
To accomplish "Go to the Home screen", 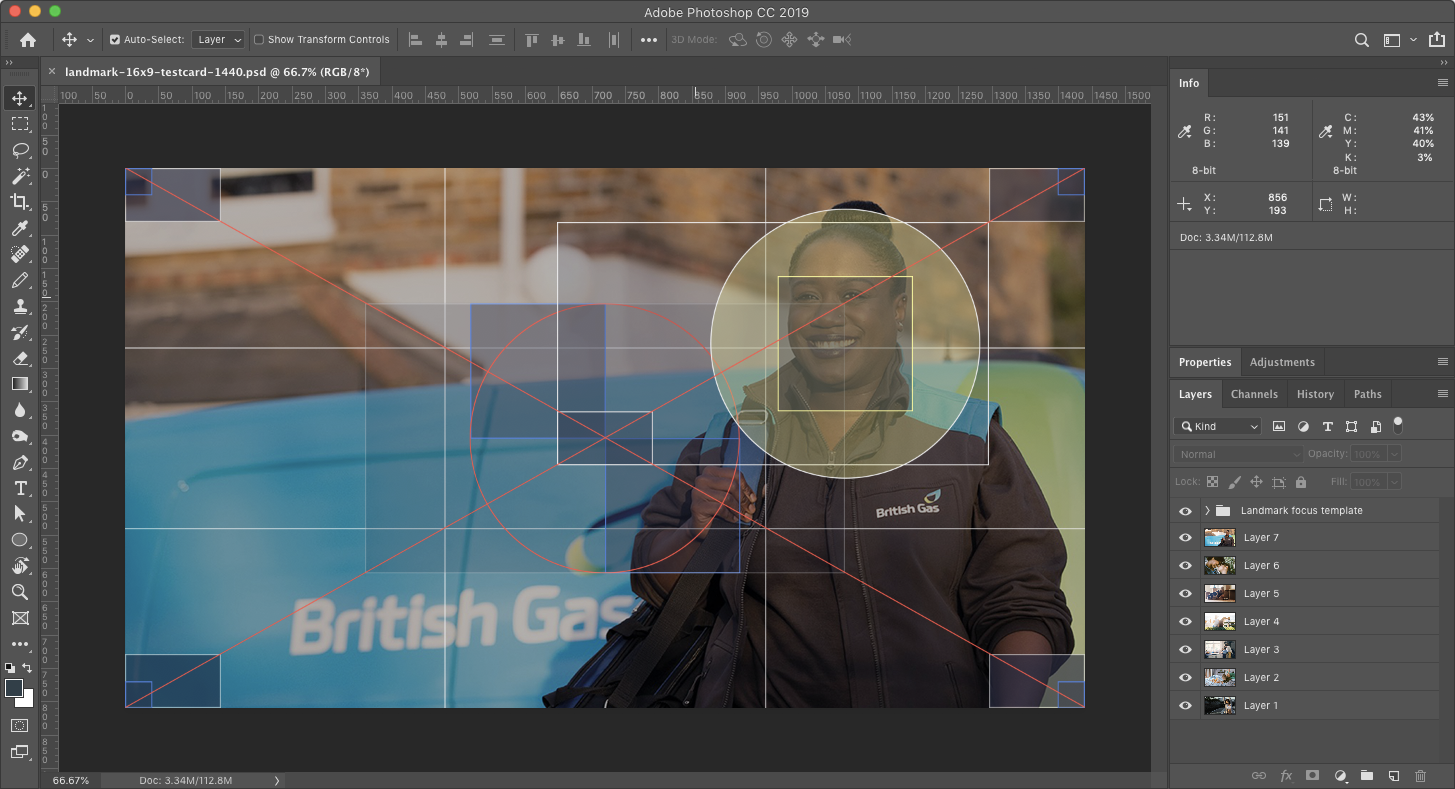I will [x=28, y=40].
